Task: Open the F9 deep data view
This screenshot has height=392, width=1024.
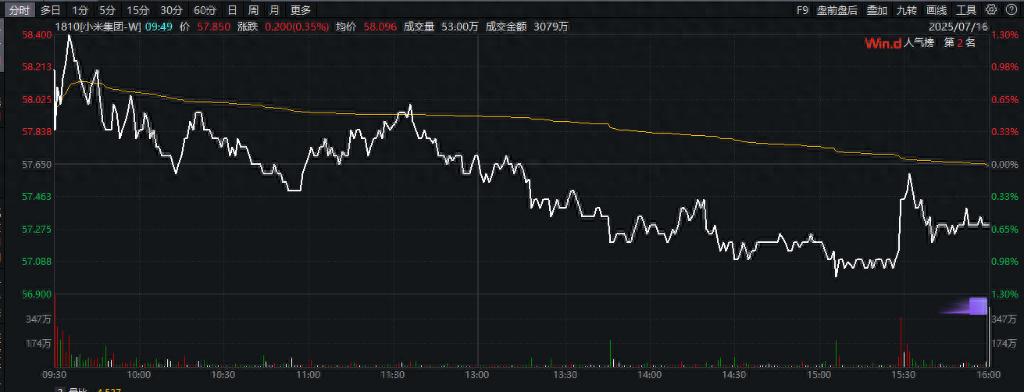Action: (803, 10)
